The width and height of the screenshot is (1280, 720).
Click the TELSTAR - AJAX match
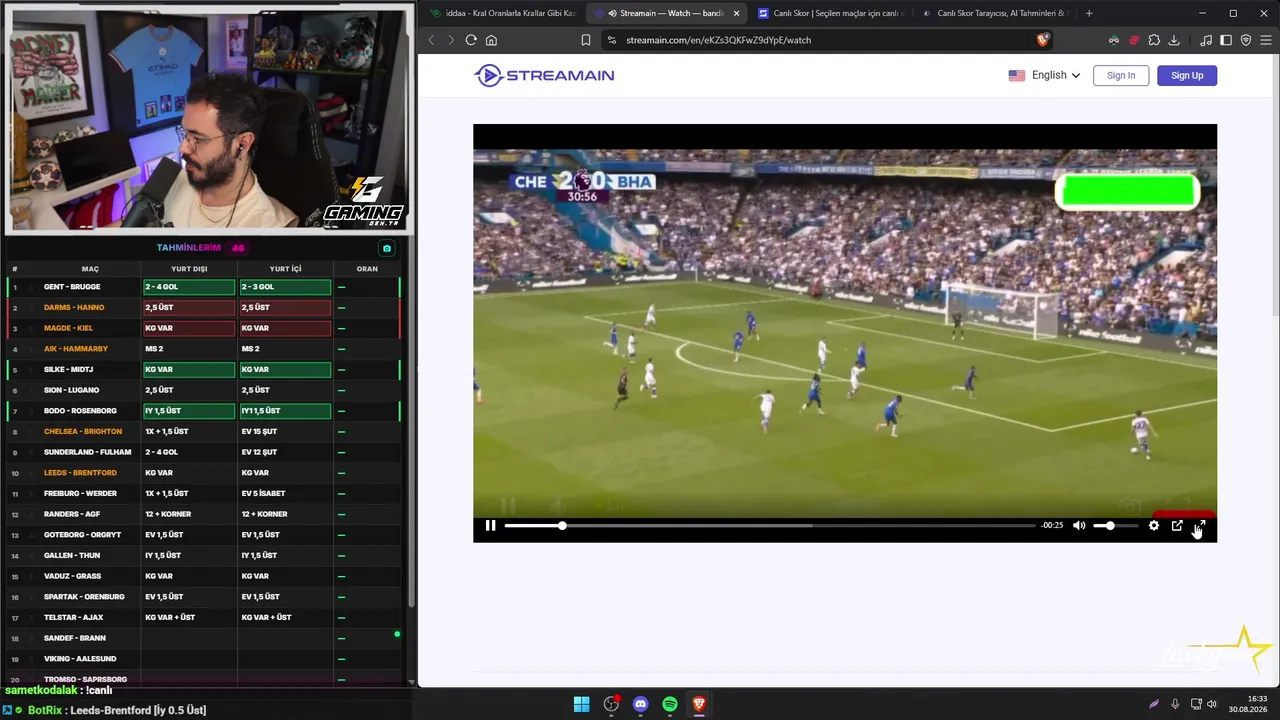coord(74,617)
